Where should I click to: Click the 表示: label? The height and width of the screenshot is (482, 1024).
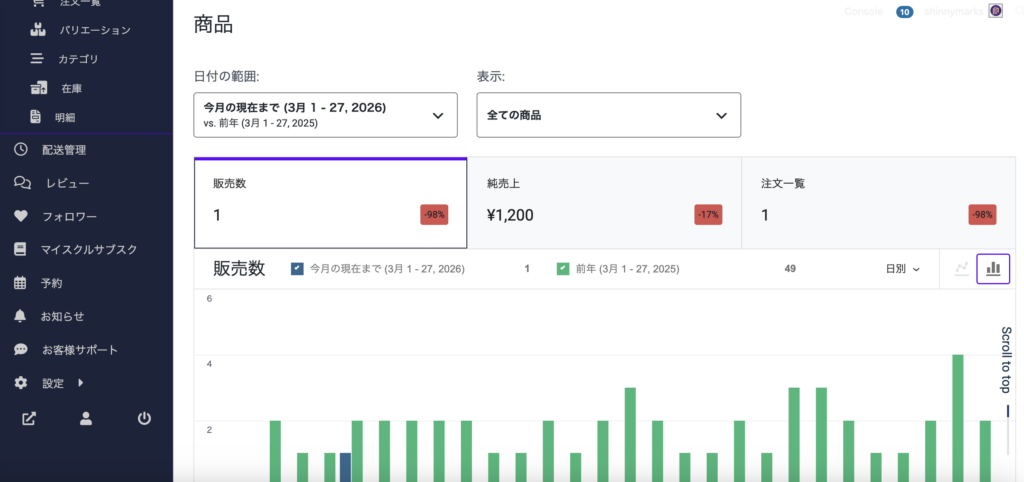coord(491,77)
